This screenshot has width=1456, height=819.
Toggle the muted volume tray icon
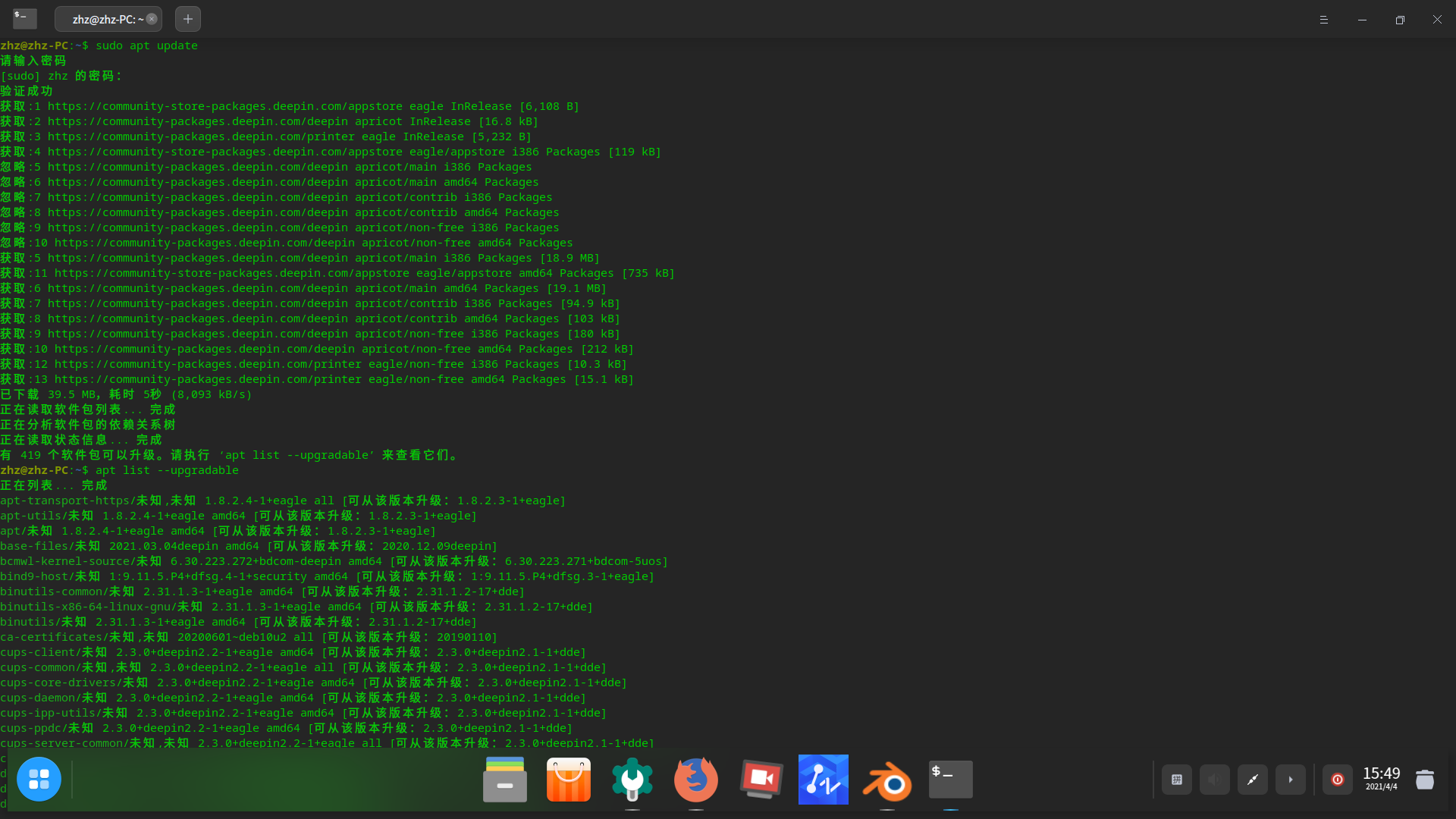click(1214, 780)
